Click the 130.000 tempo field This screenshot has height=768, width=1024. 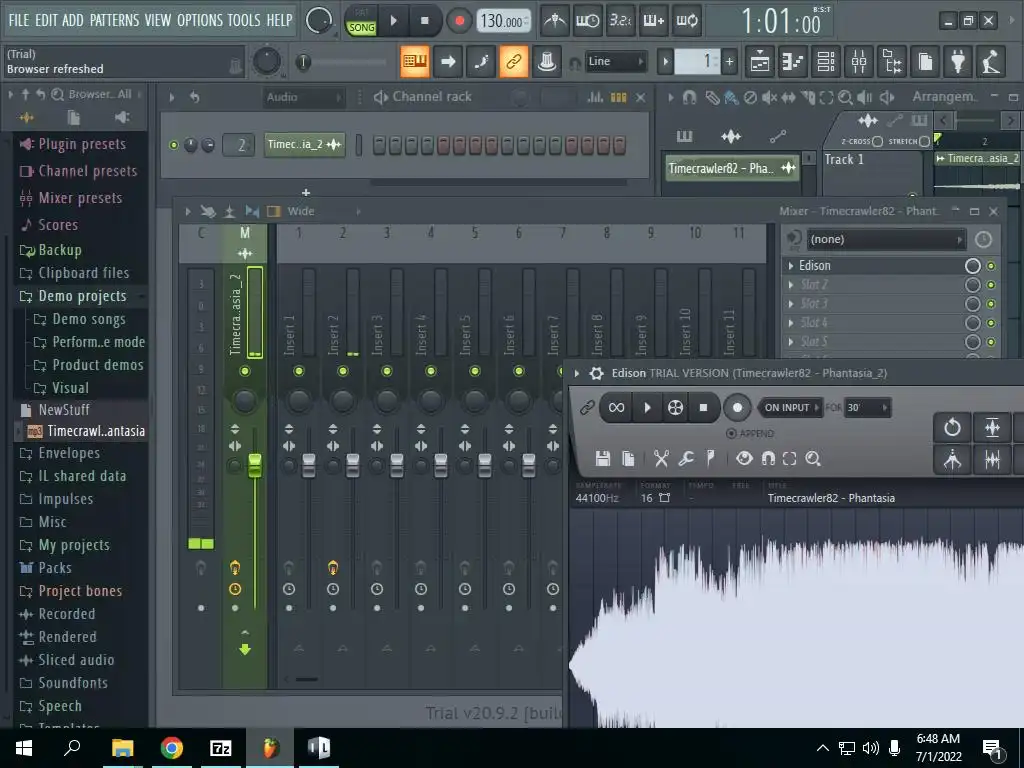pyautogui.click(x=504, y=21)
